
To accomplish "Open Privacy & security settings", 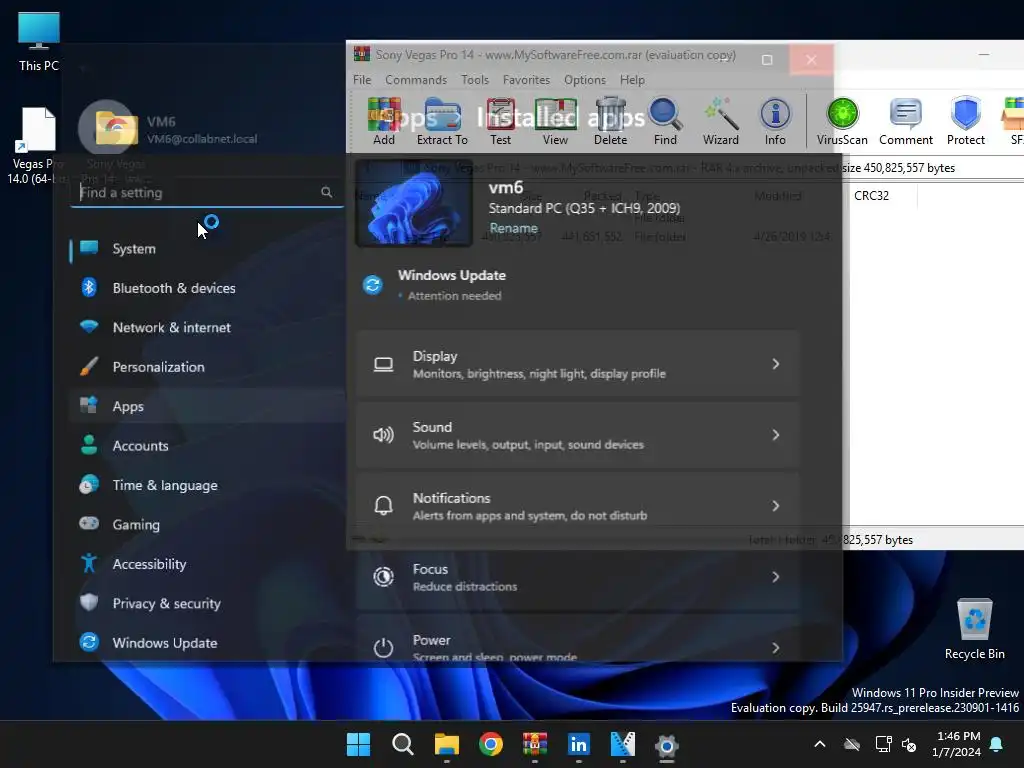I will [206, 603].
